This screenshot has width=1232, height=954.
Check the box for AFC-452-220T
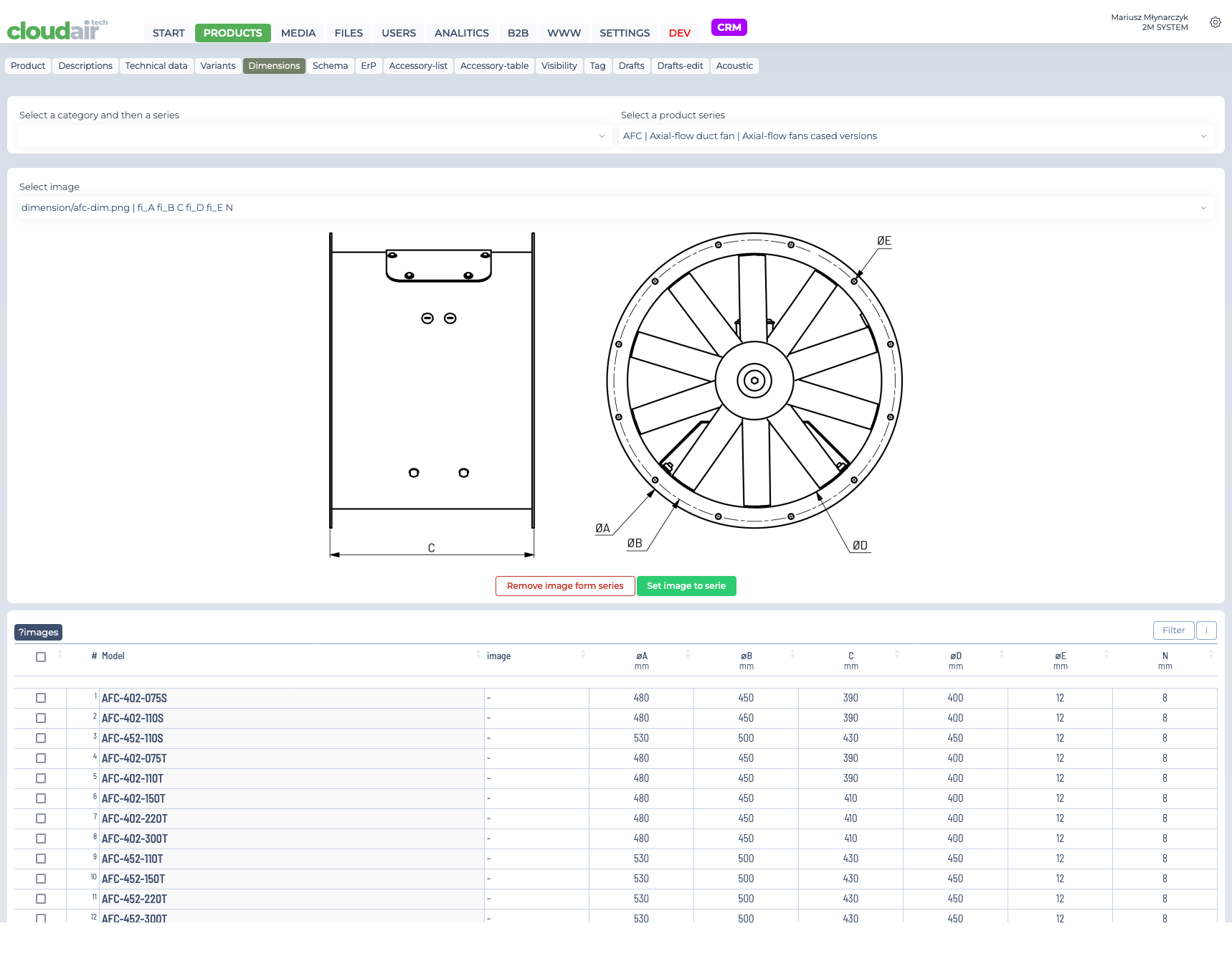pos(41,899)
